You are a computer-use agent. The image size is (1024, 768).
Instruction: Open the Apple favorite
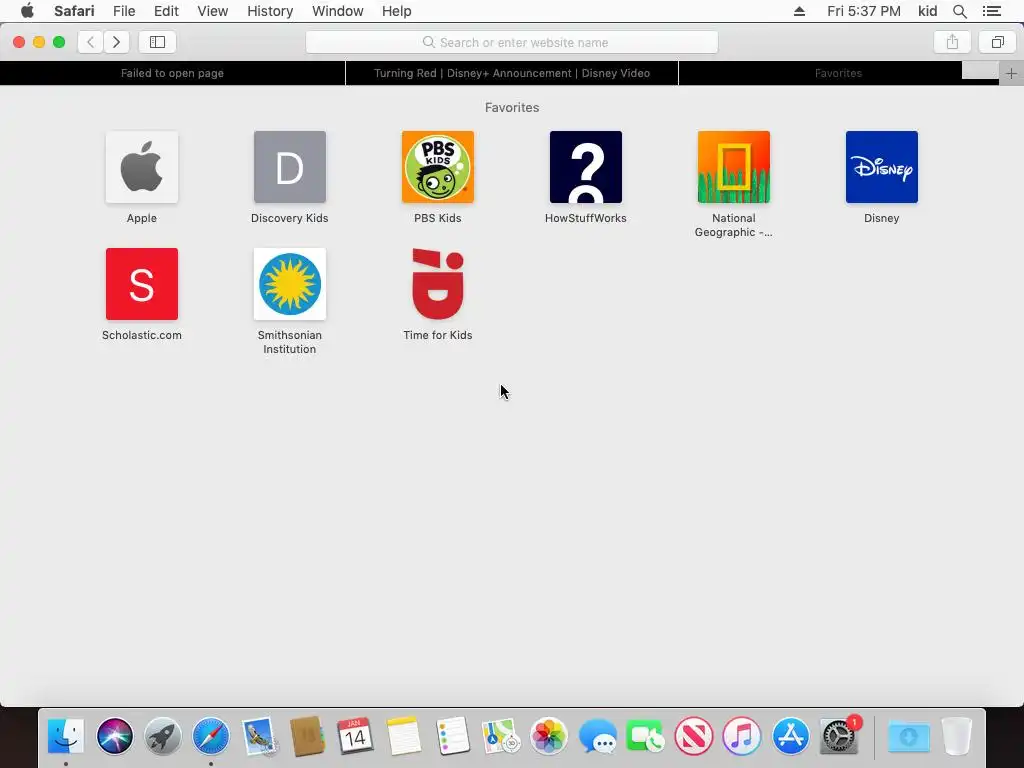click(x=142, y=167)
